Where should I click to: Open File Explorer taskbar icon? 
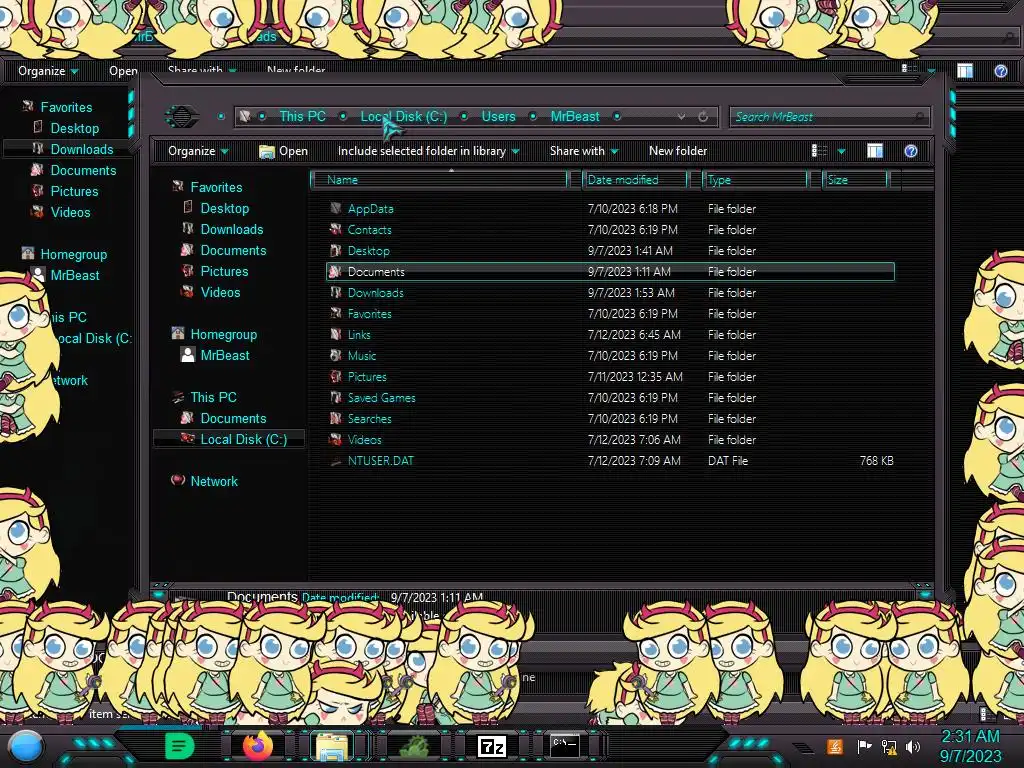(332, 747)
